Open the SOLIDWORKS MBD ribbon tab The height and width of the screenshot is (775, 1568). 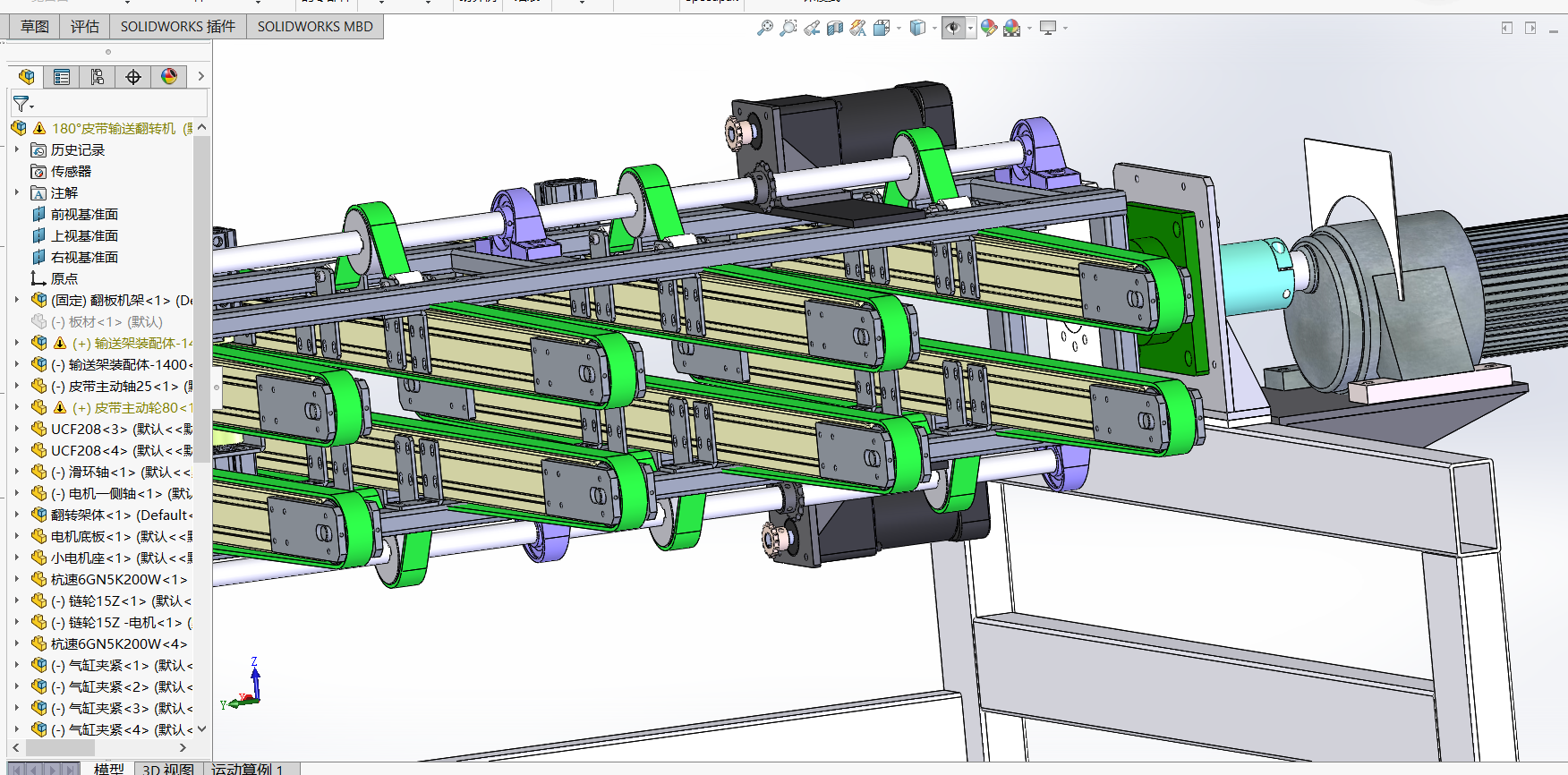point(315,27)
